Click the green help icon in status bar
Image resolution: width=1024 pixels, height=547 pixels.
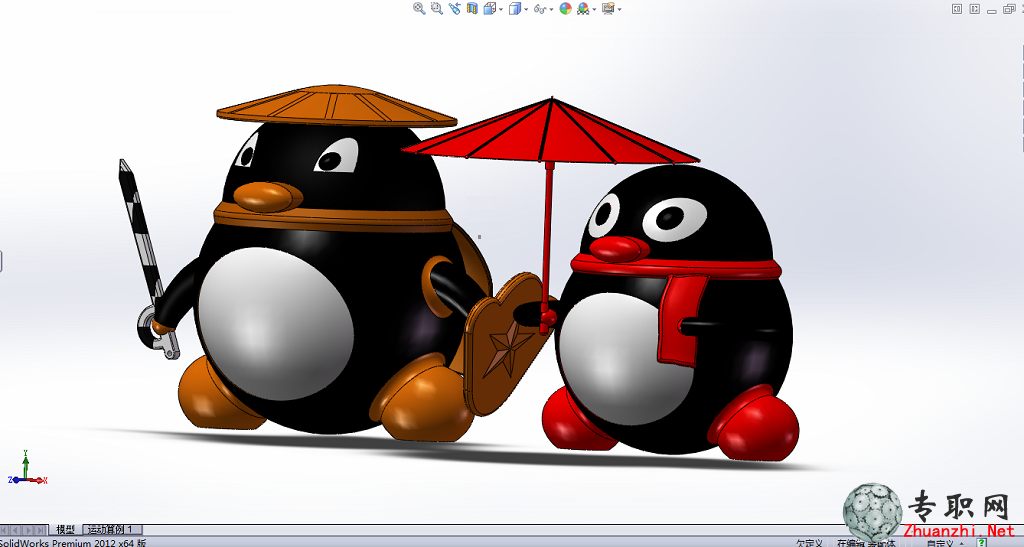(x=981, y=542)
